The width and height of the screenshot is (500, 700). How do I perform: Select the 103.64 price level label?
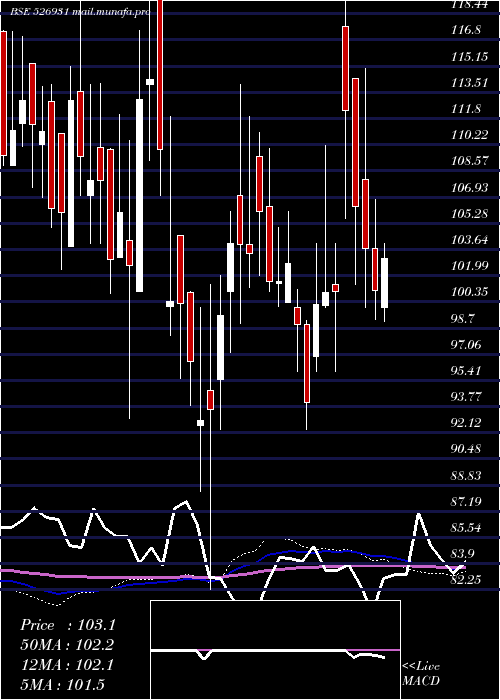470,240
